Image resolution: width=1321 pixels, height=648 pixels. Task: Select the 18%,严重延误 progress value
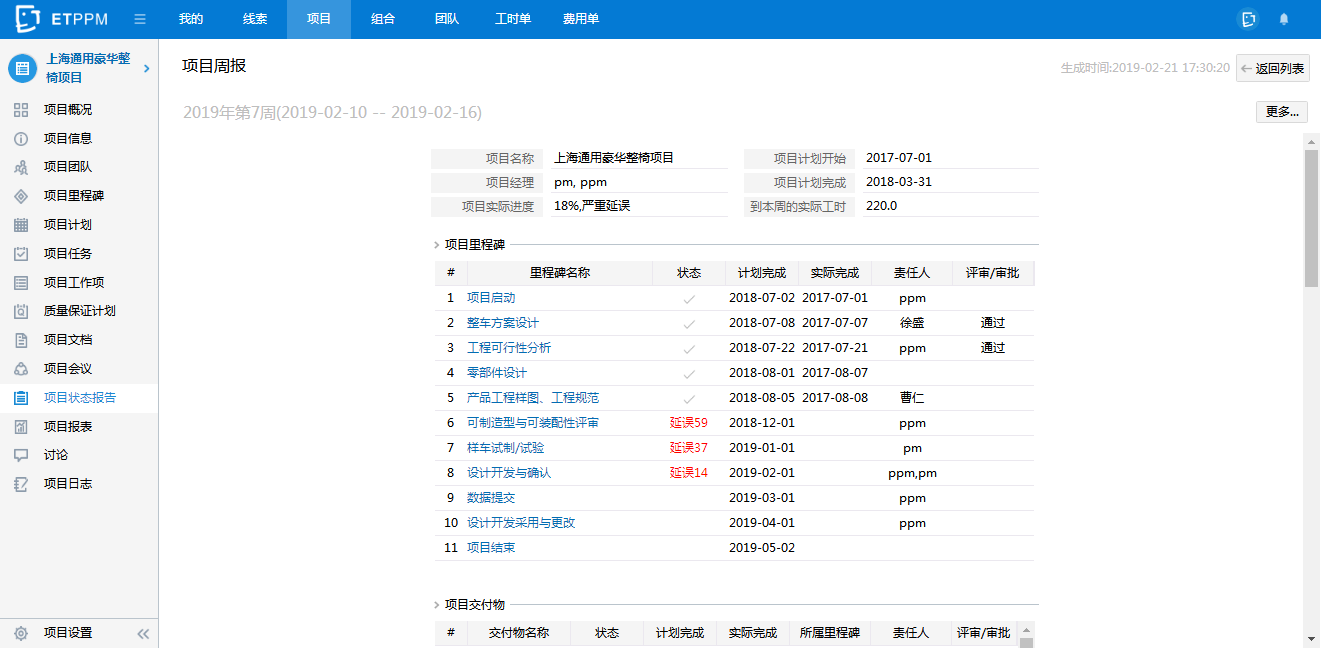tap(592, 206)
